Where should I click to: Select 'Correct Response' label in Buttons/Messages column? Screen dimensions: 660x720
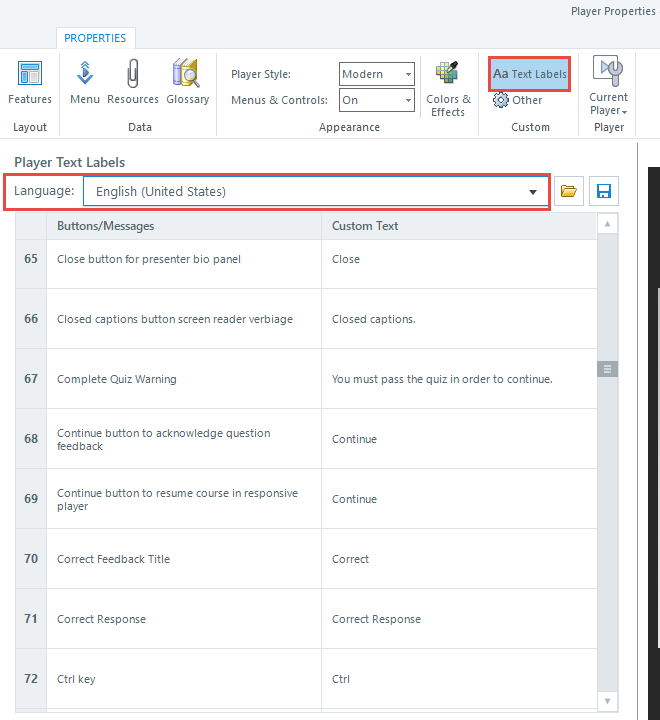tap(102, 619)
